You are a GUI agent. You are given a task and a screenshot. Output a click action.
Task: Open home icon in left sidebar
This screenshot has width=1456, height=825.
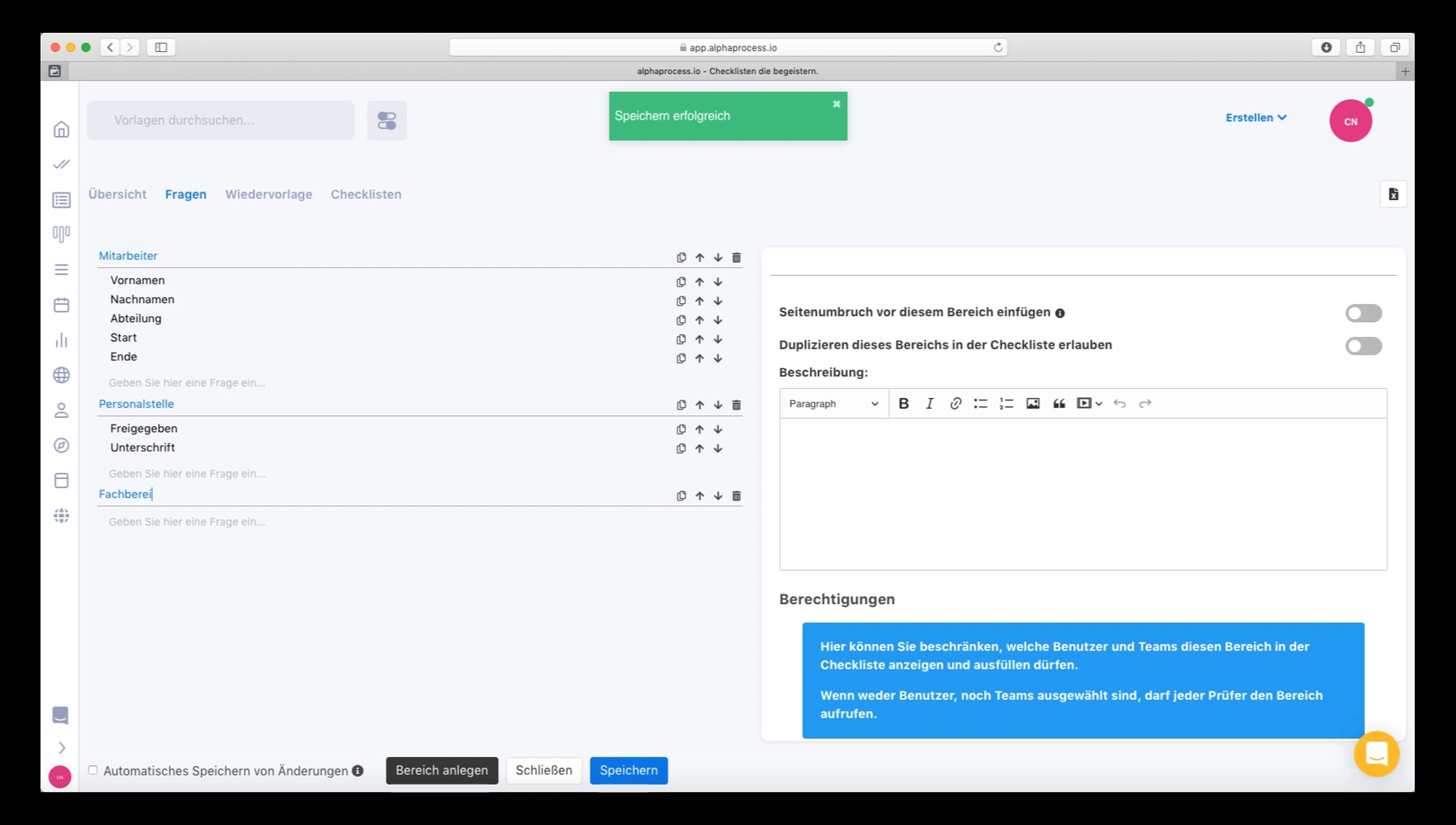tap(61, 129)
